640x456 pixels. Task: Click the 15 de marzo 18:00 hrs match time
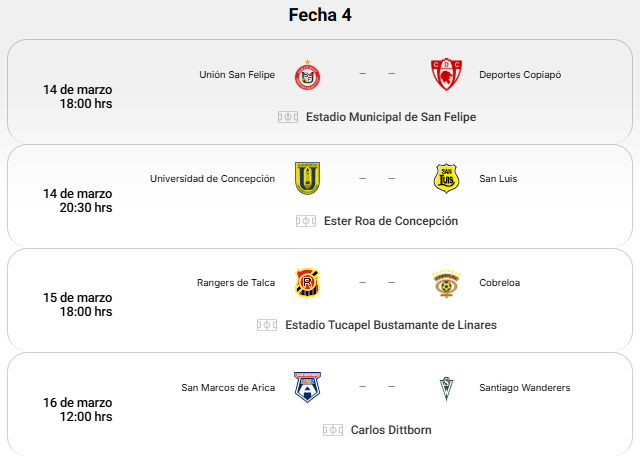pyautogui.click(x=78, y=305)
